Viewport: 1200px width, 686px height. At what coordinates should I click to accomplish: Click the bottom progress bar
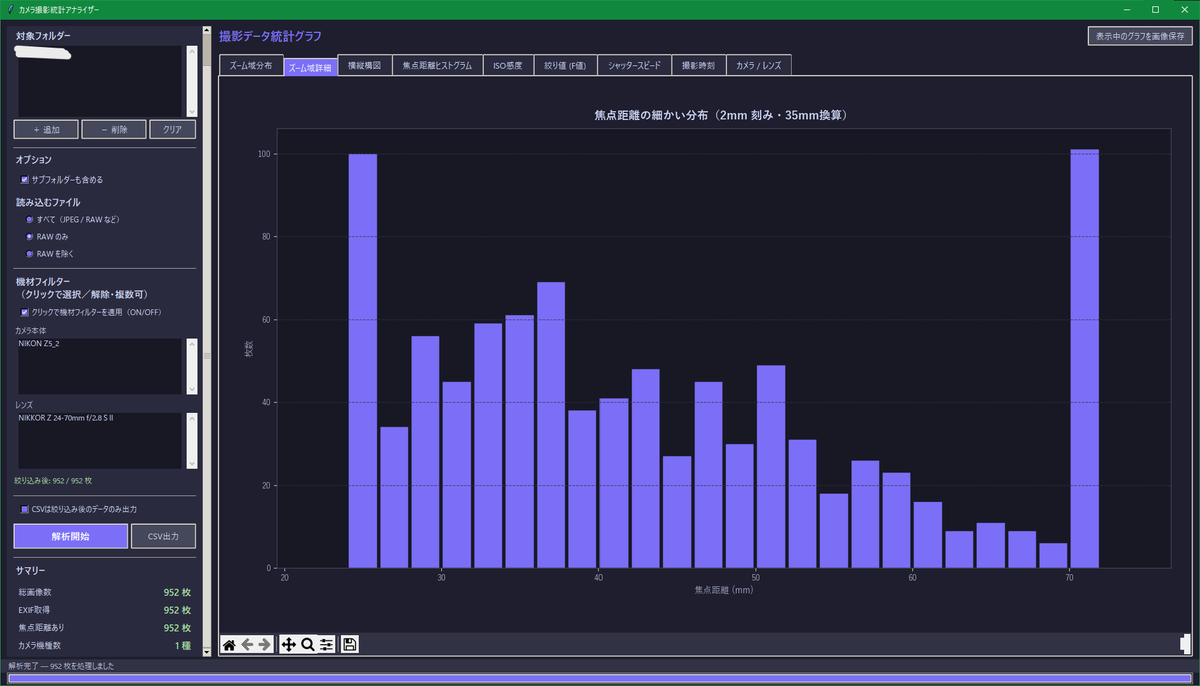click(599, 678)
